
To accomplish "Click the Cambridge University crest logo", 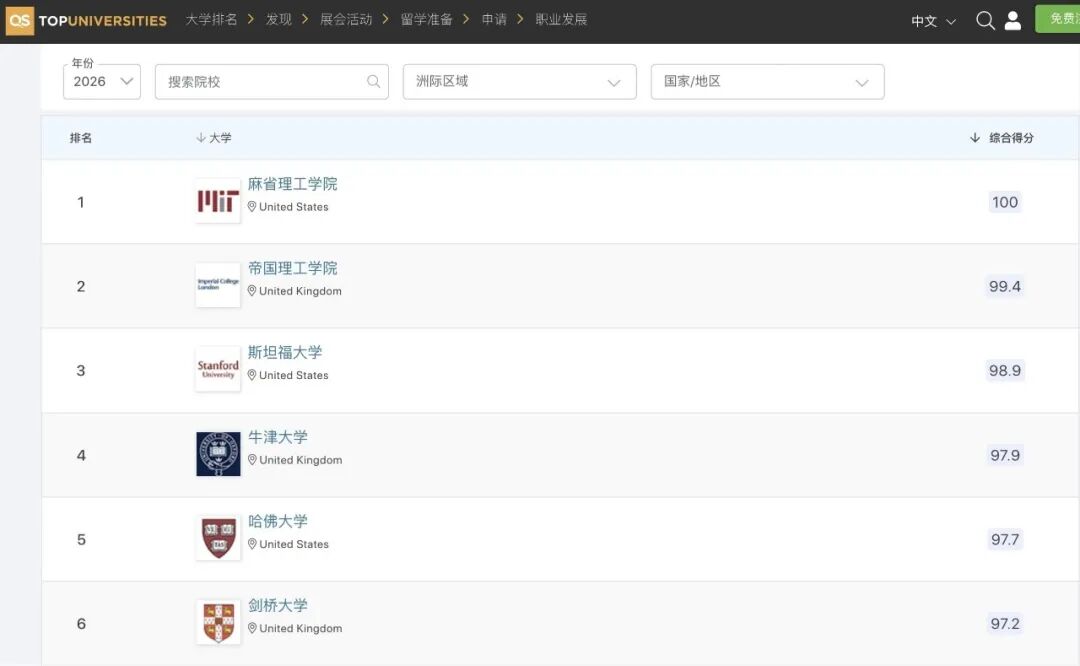I will coord(218,622).
